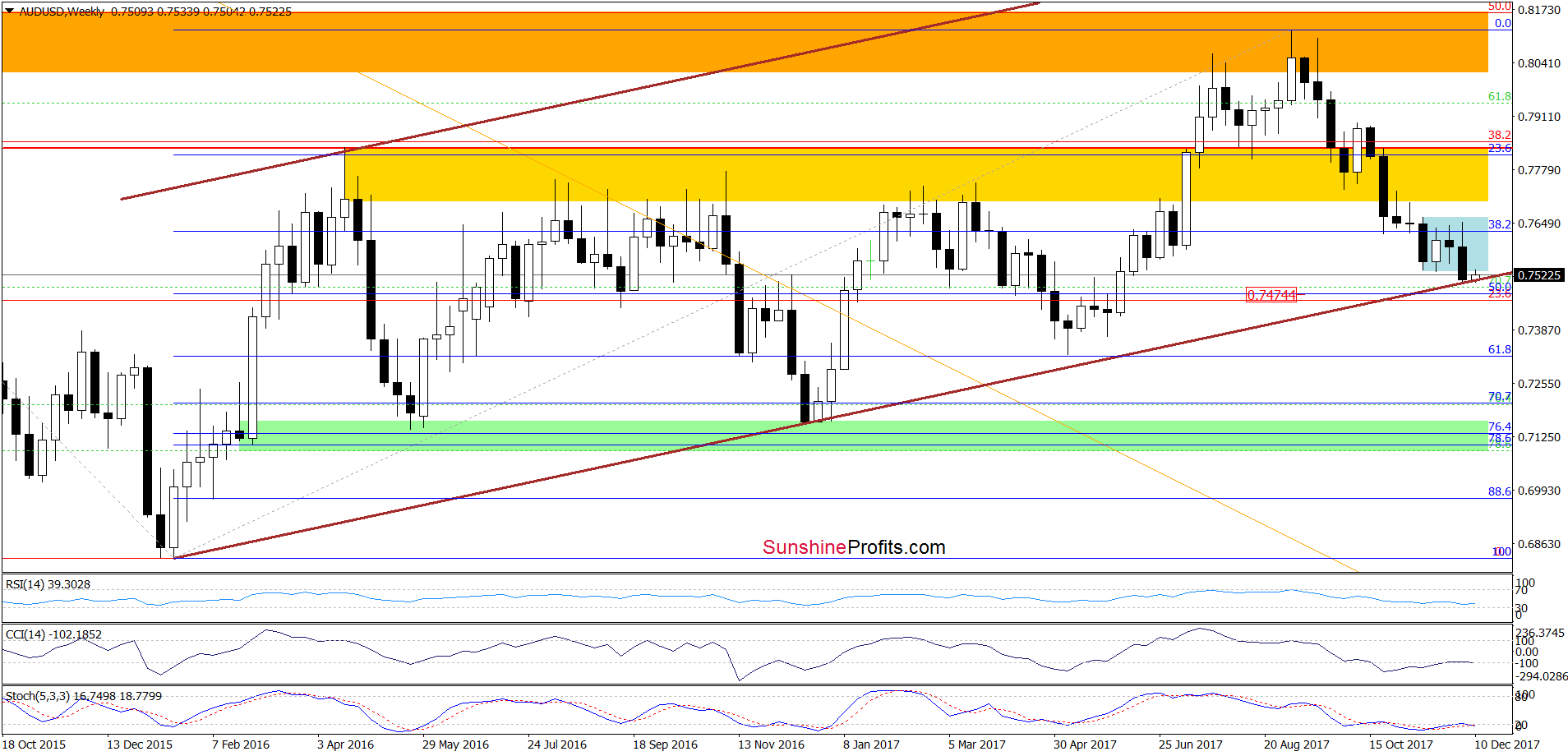This screenshot has width=1568, height=756.
Task: Click the 0.79110 price axis label
Action: [x=1538, y=117]
